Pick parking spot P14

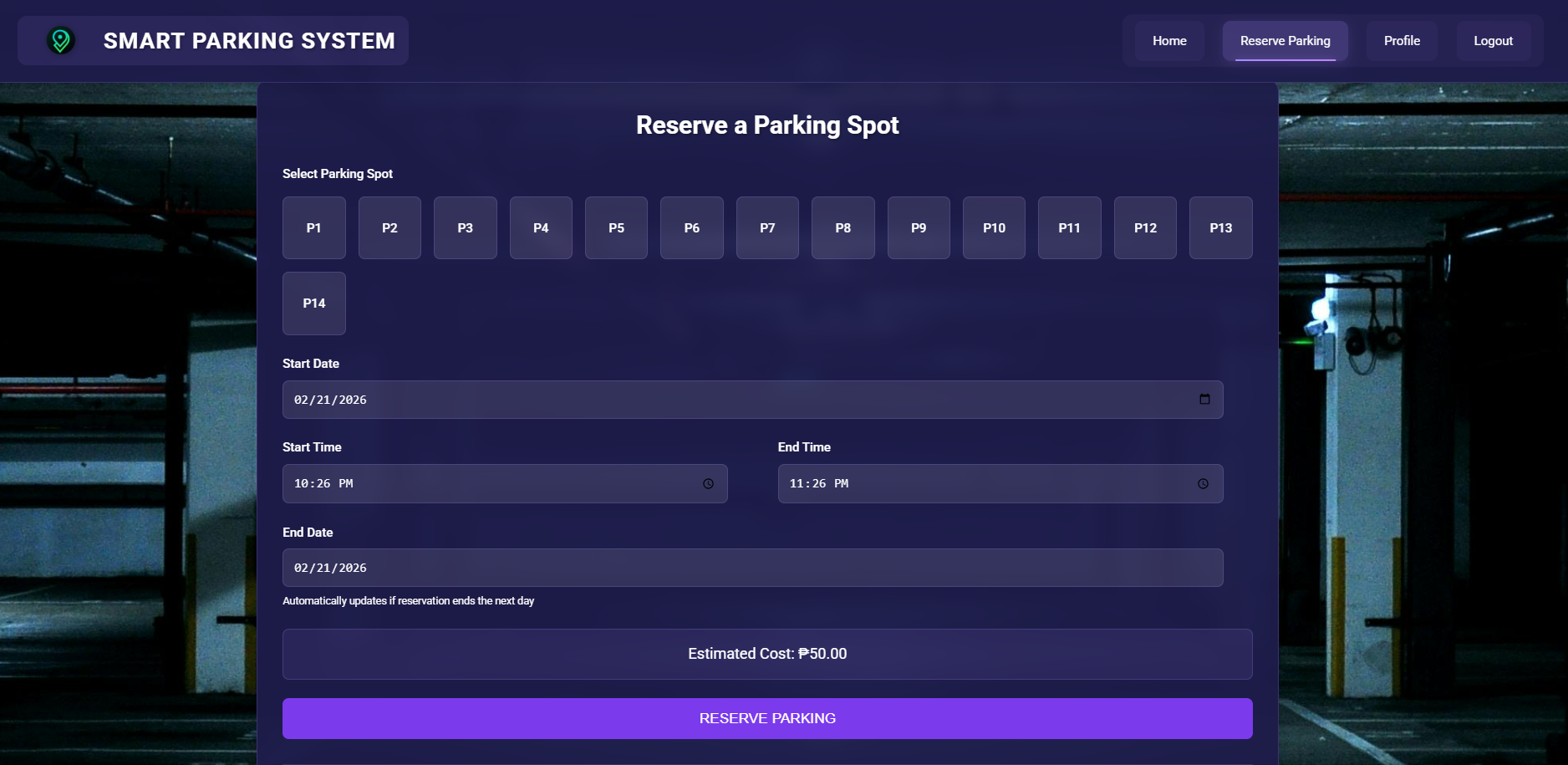point(313,303)
